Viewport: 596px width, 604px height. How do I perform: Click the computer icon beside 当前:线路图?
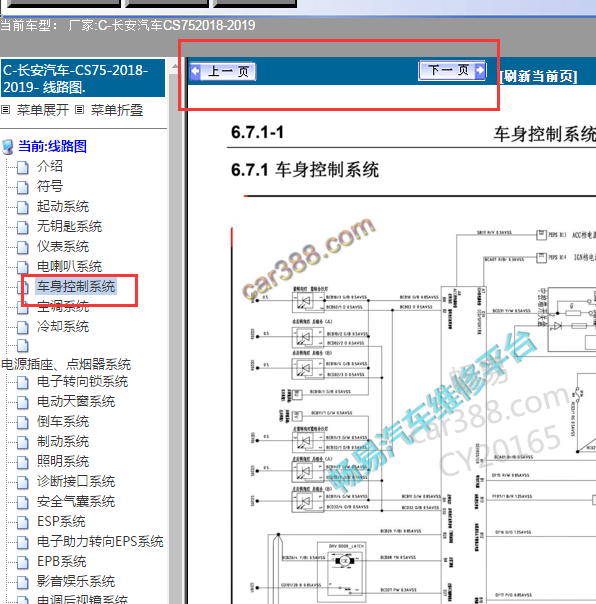[x=8, y=147]
